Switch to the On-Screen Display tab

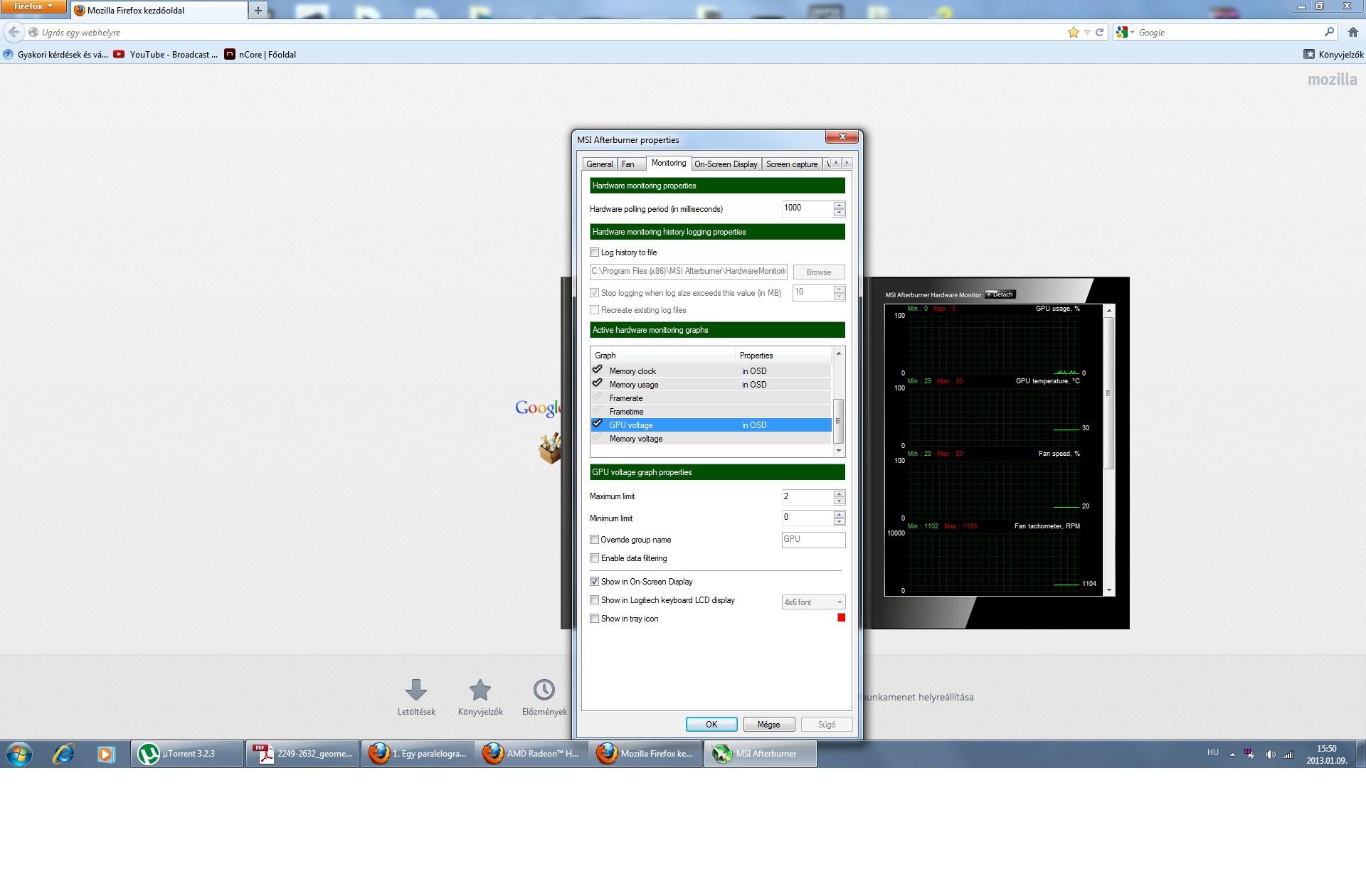point(726,164)
